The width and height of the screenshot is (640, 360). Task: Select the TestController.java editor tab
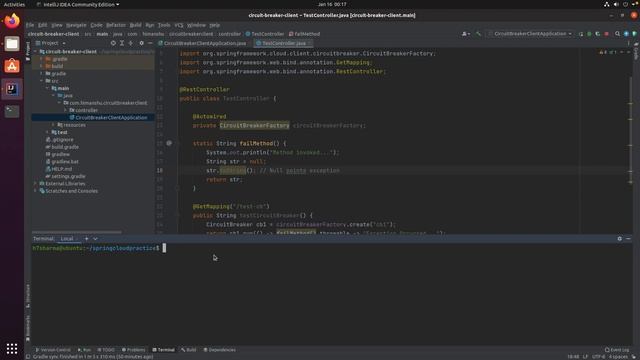pyautogui.click(x=284, y=43)
